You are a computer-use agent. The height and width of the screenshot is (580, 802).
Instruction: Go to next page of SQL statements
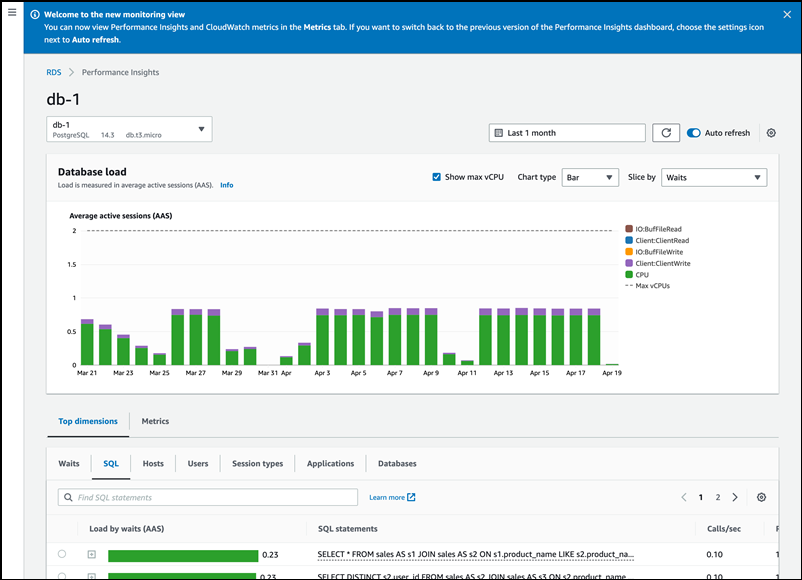[x=734, y=497]
